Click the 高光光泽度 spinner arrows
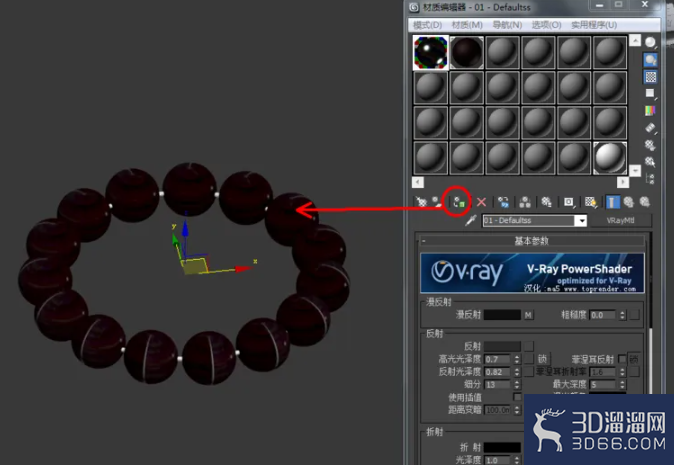Viewport: 674px width, 465px height. pyautogui.click(x=517, y=359)
